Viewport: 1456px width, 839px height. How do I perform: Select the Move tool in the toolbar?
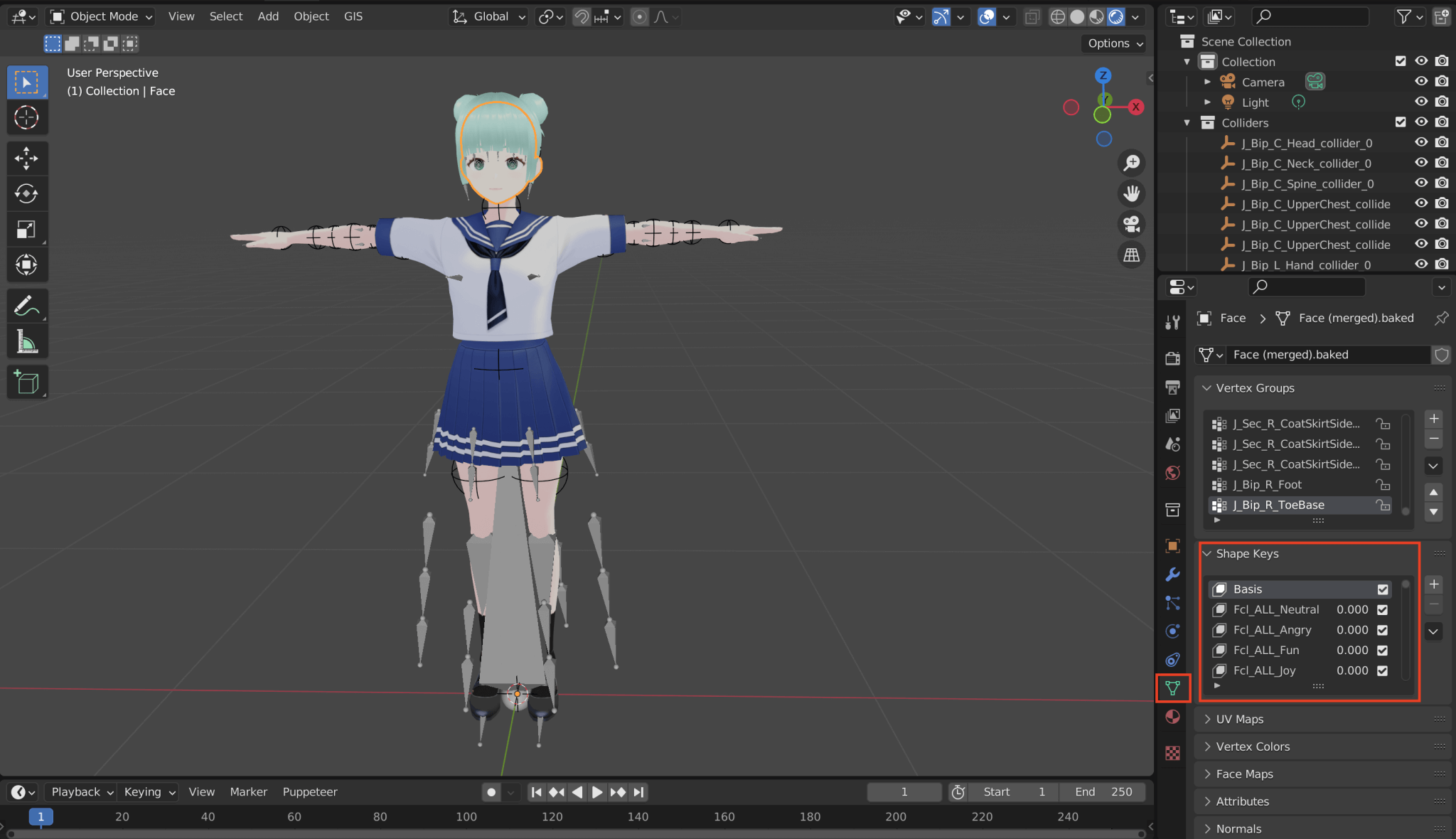tap(27, 158)
